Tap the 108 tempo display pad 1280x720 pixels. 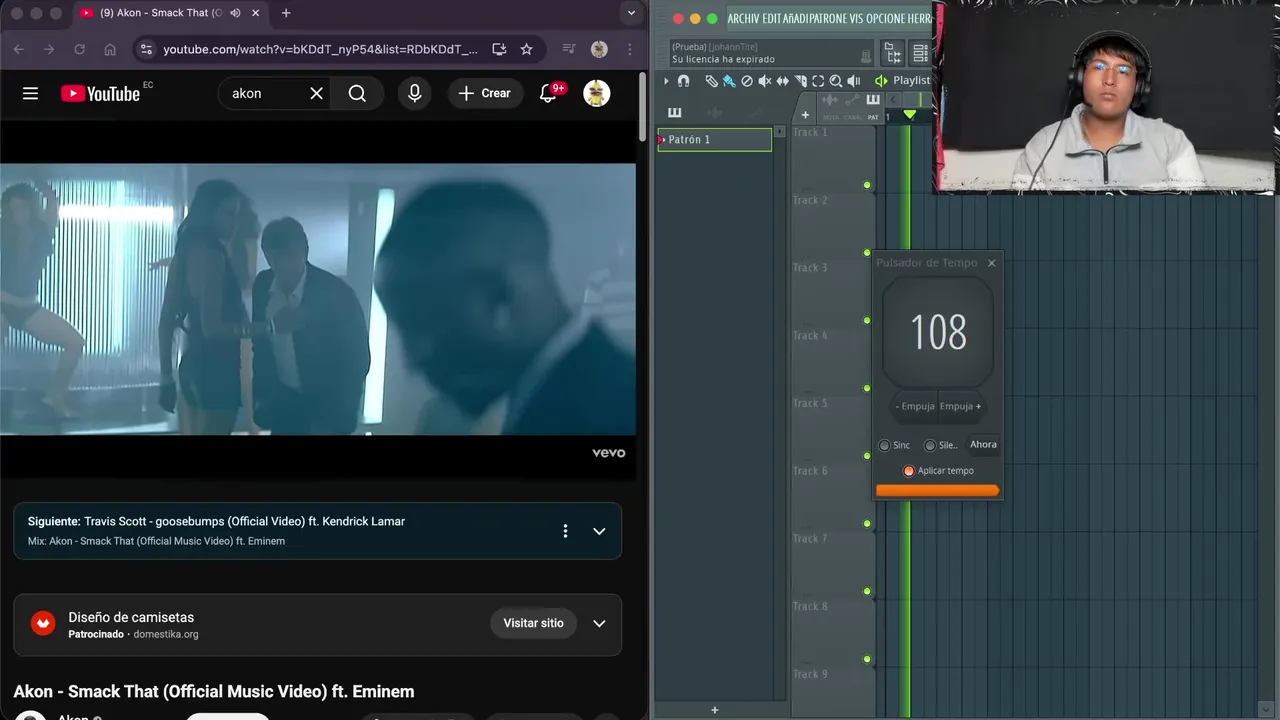(938, 332)
